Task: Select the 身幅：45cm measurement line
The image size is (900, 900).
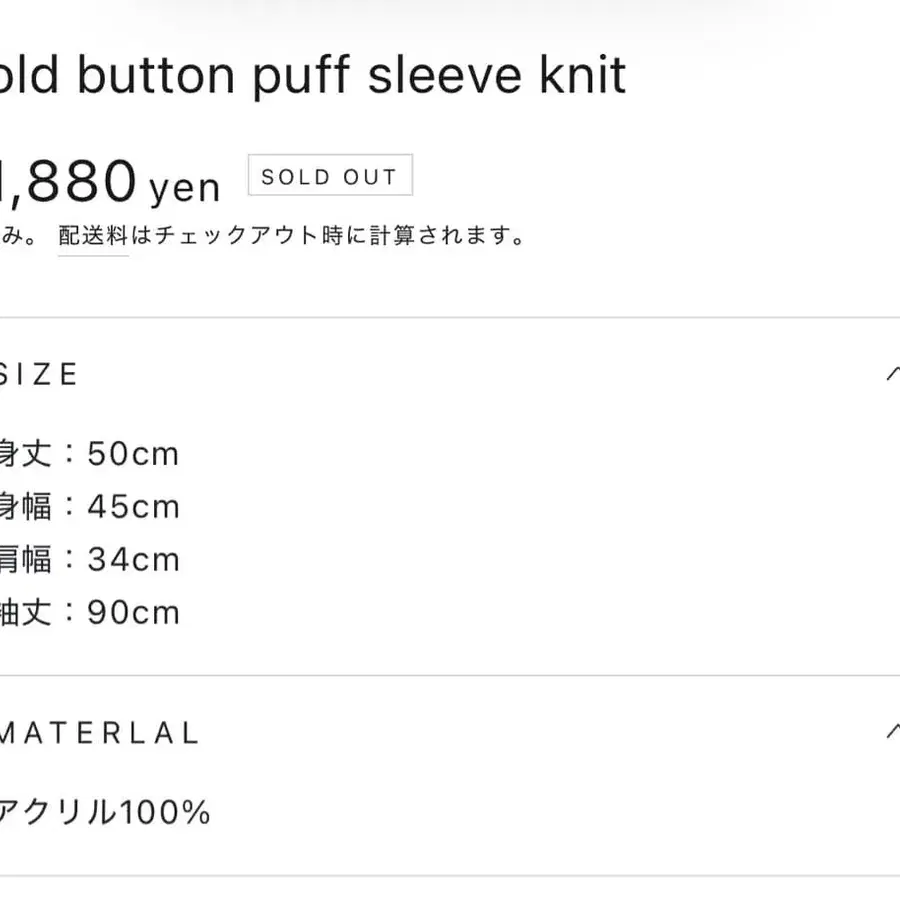Action: [x=88, y=507]
